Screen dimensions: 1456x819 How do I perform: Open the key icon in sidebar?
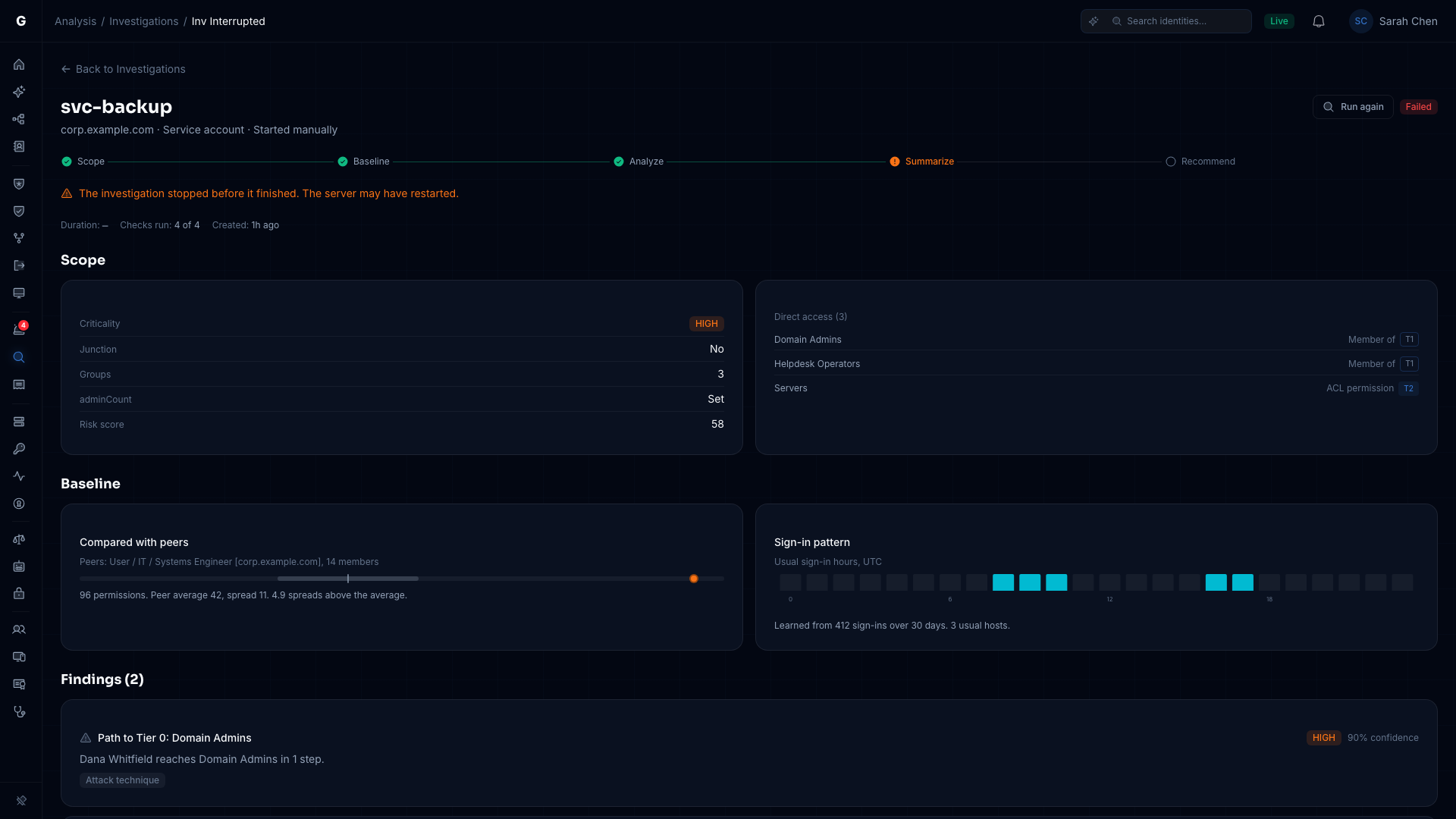coord(19,449)
